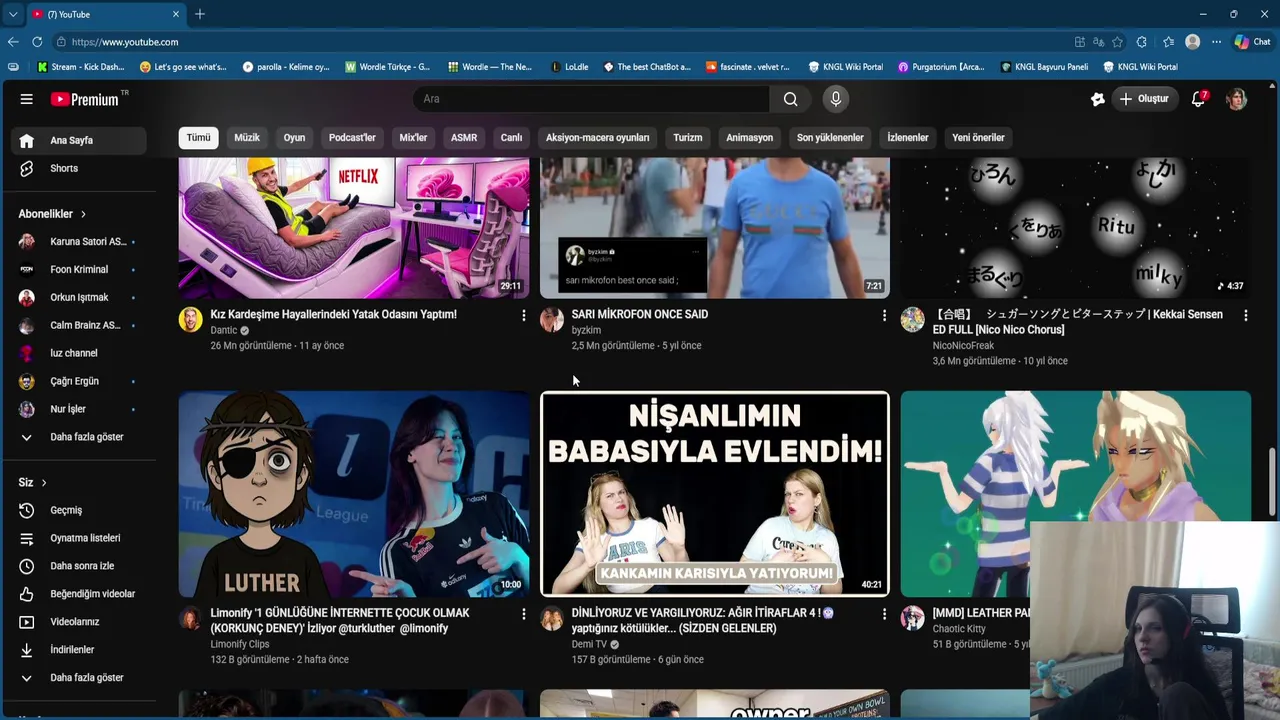Start voice search with microphone icon
The width and height of the screenshot is (1280, 720).
836,99
